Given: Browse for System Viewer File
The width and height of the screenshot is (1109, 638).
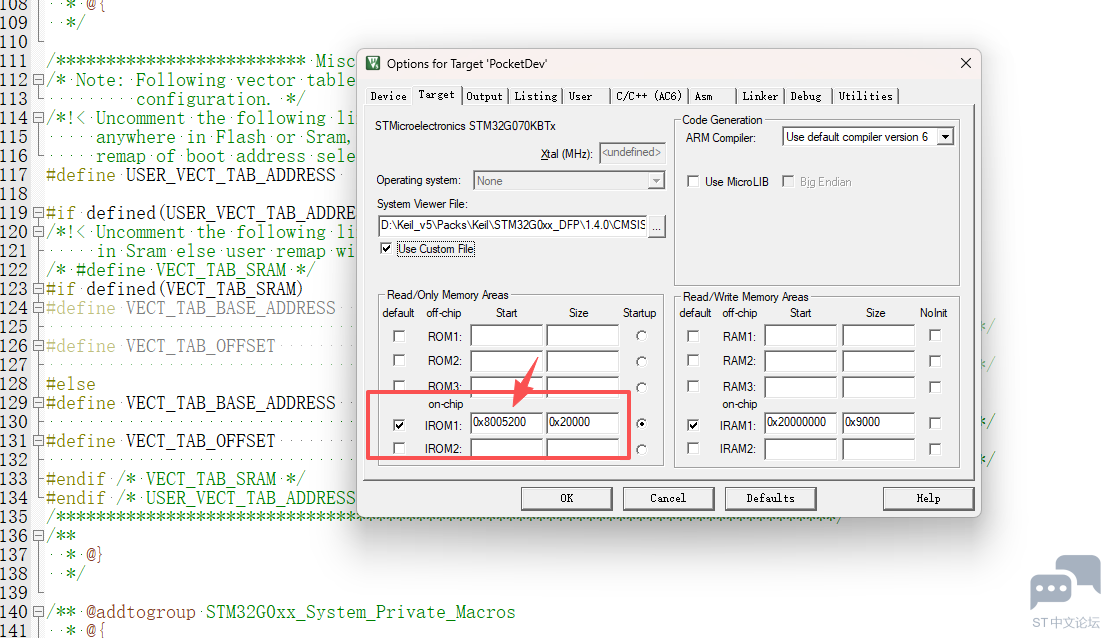Looking at the screenshot, I should point(657,226).
